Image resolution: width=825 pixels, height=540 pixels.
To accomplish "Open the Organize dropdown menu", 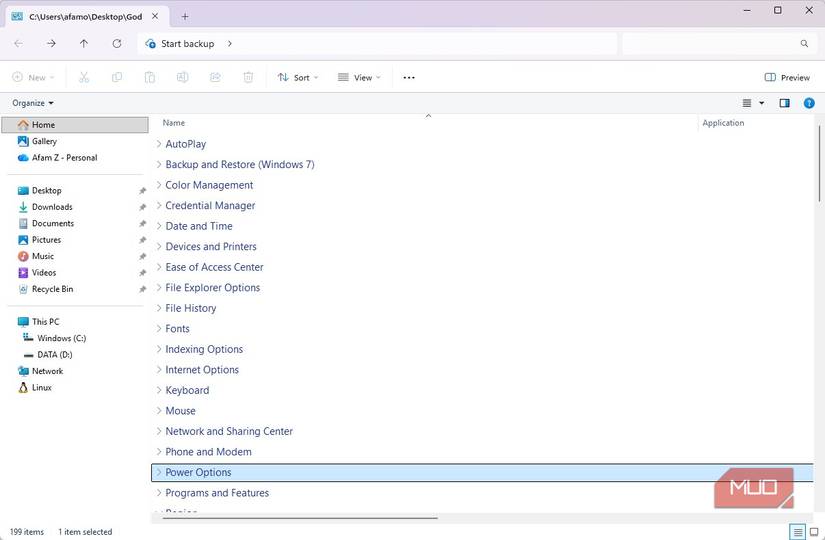I will coord(33,103).
